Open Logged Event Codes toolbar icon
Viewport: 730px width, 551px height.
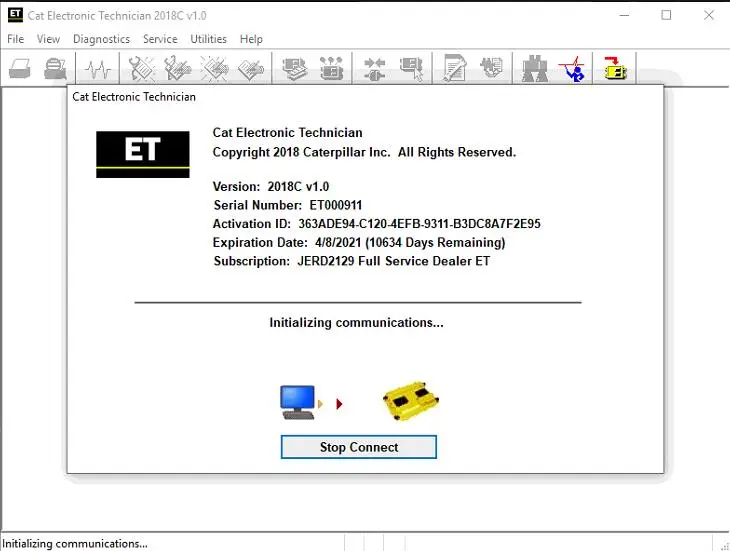pos(250,69)
